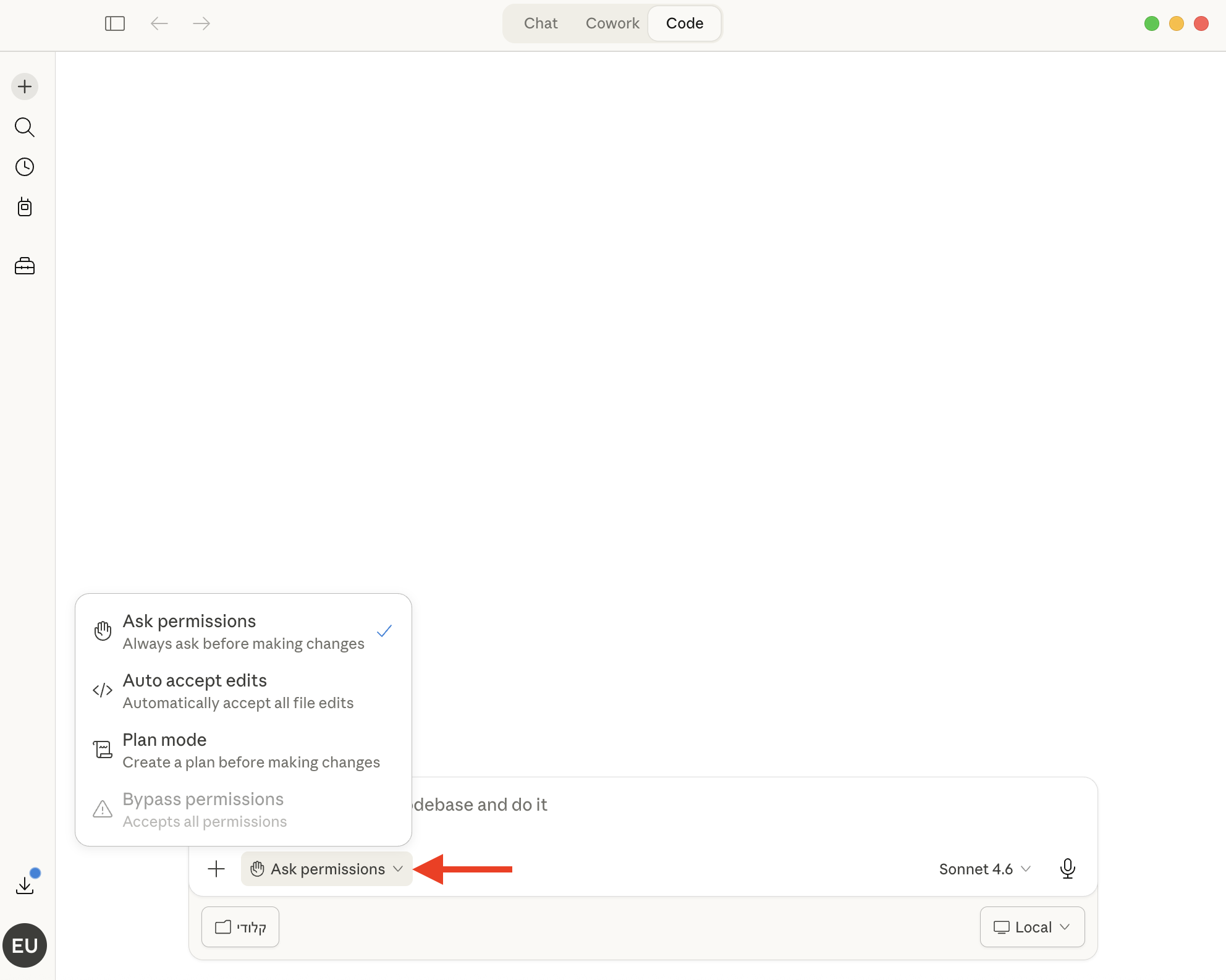1226x980 pixels.
Task: Click the green window control button
Action: 1152,23
